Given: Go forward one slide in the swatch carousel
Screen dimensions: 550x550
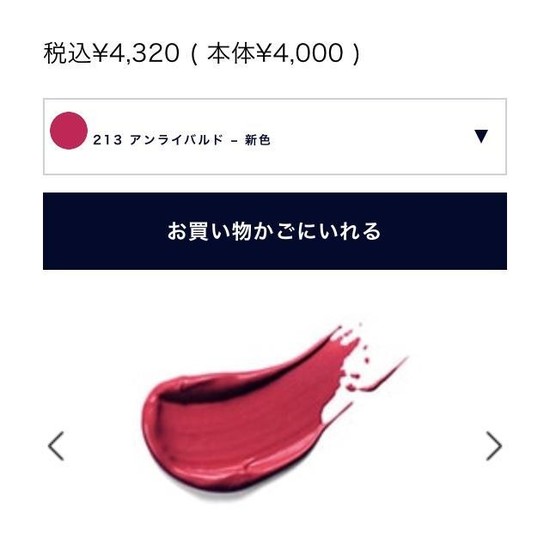Looking at the screenshot, I should pyautogui.click(x=494, y=446).
